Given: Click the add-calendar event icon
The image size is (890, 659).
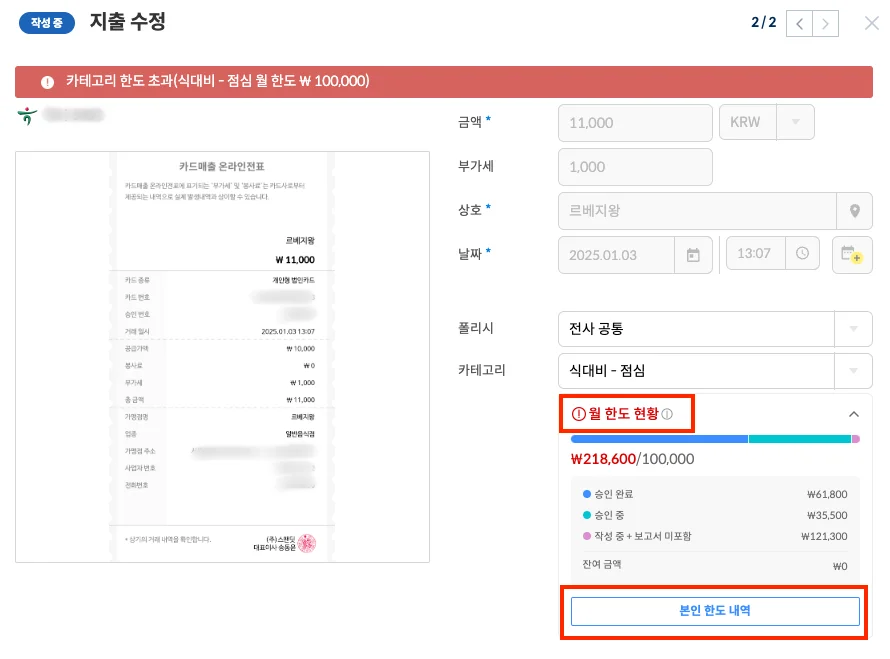Looking at the screenshot, I should click(x=851, y=255).
